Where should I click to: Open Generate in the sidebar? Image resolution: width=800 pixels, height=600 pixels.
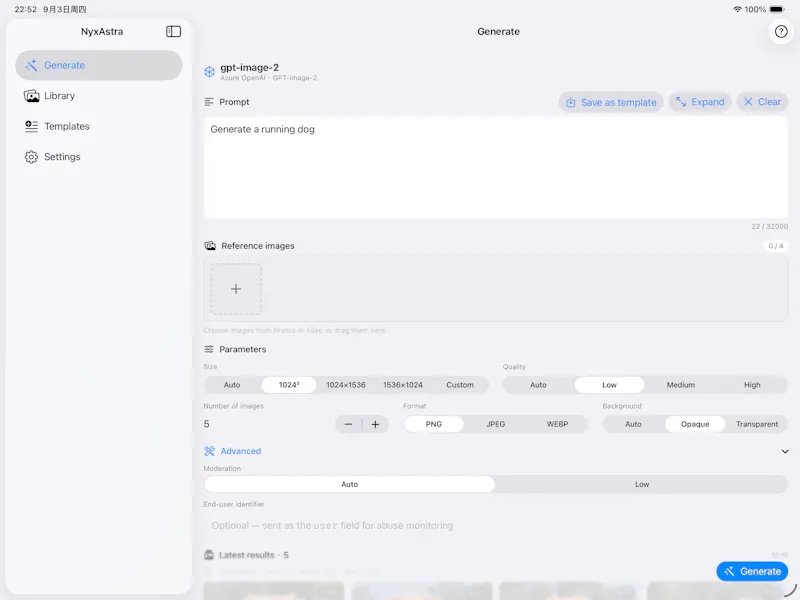(99, 65)
